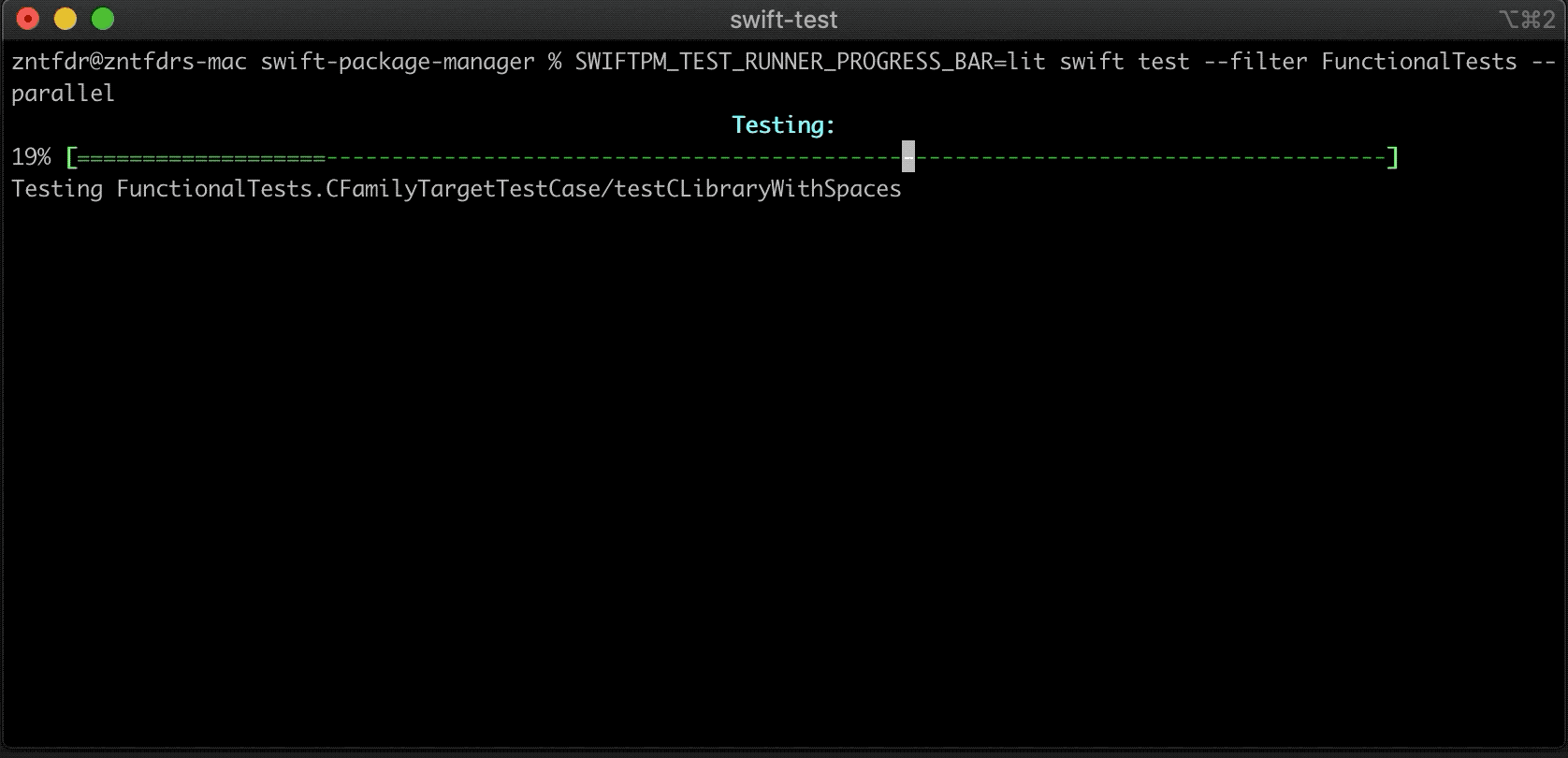Screen dimensions: 1568x758
Task: Minimize the terminal with yellow button
Action: pyautogui.click(x=65, y=19)
